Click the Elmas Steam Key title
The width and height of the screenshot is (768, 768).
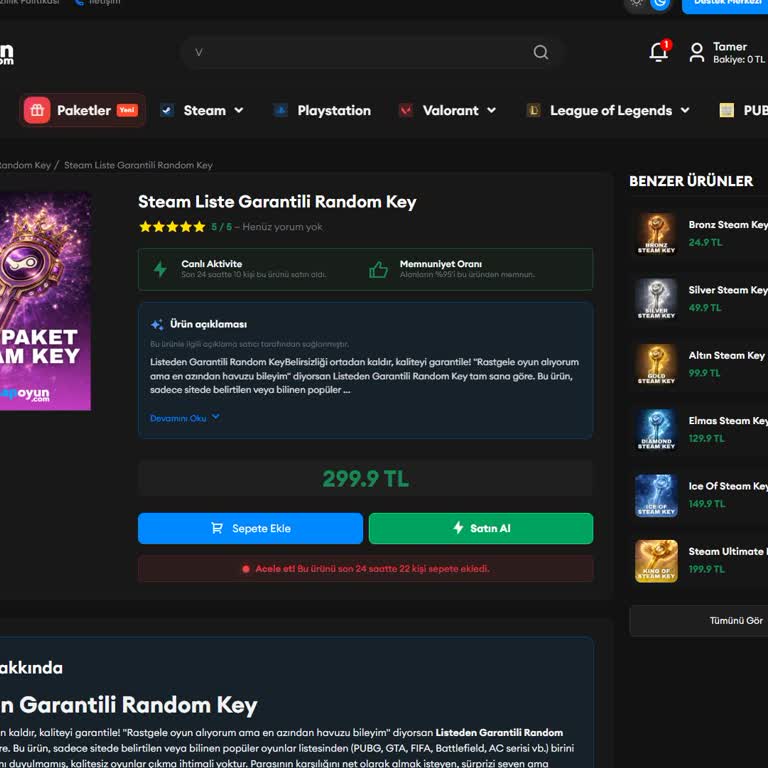click(728, 420)
